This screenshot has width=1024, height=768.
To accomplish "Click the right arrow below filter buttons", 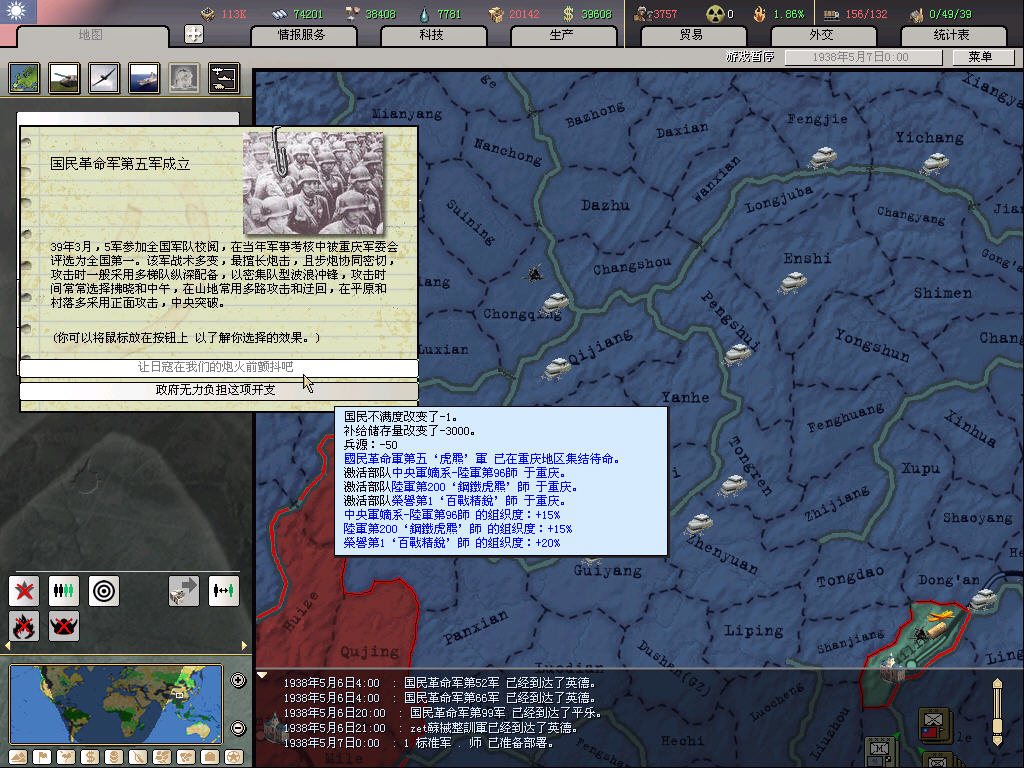I will 246,647.
